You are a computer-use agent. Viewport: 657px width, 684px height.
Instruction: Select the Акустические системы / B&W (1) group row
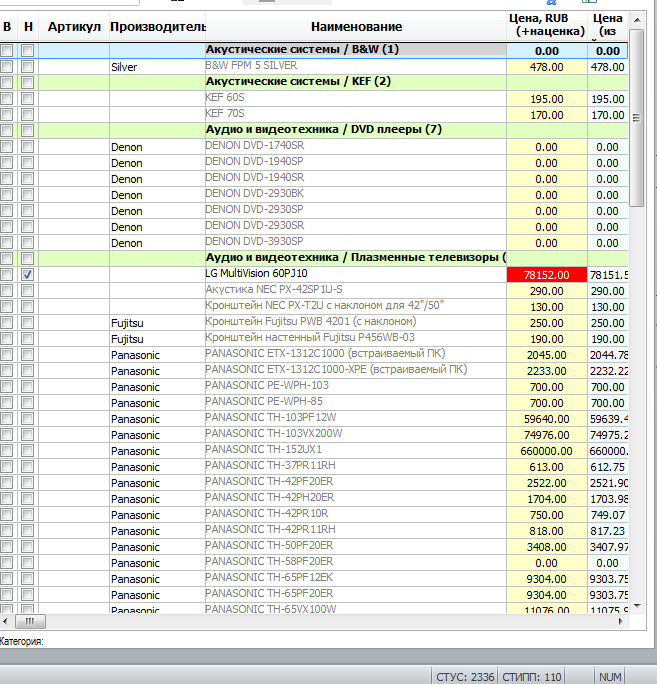[x=356, y=50]
